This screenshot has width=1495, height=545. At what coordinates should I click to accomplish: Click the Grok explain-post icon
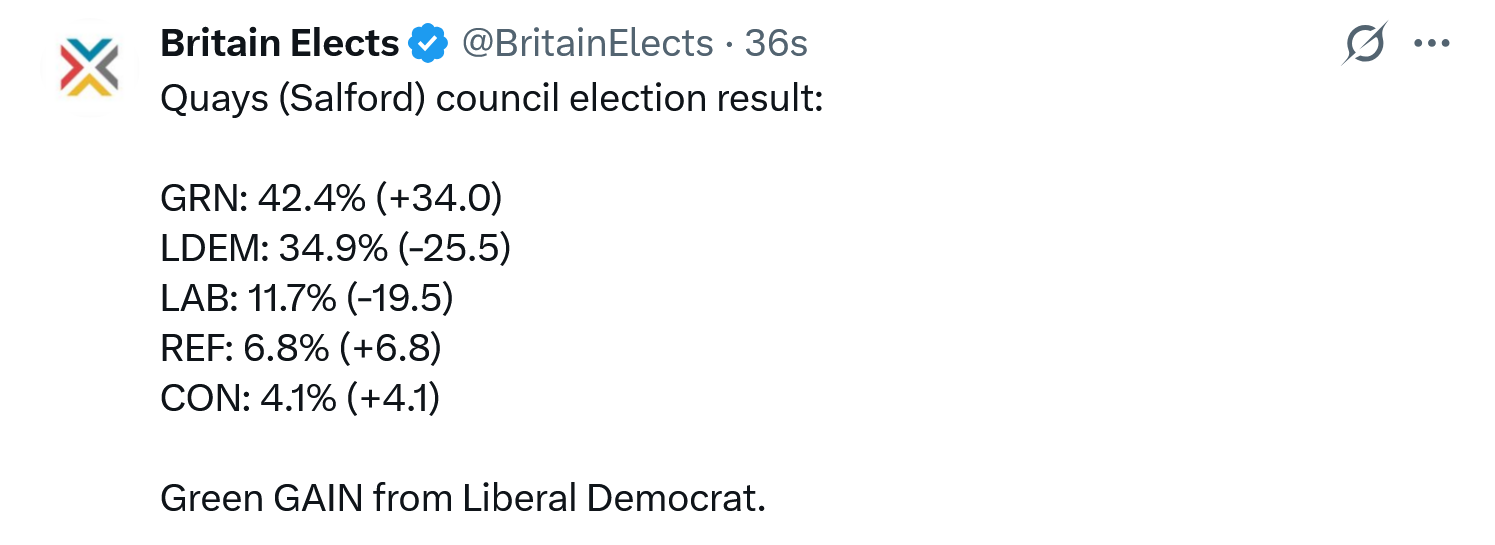[1366, 45]
